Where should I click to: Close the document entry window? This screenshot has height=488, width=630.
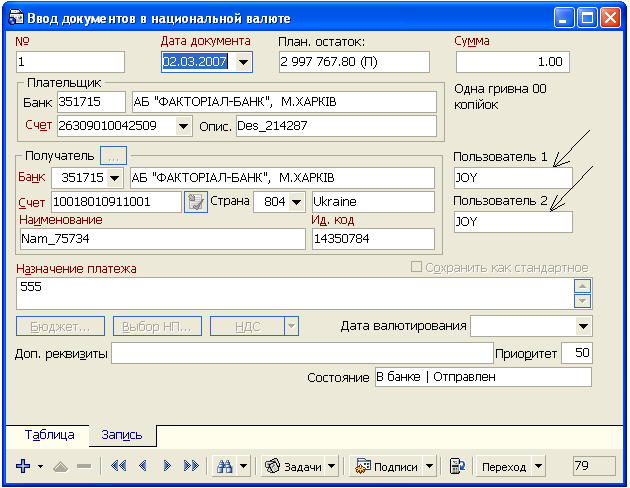click(x=611, y=18)
